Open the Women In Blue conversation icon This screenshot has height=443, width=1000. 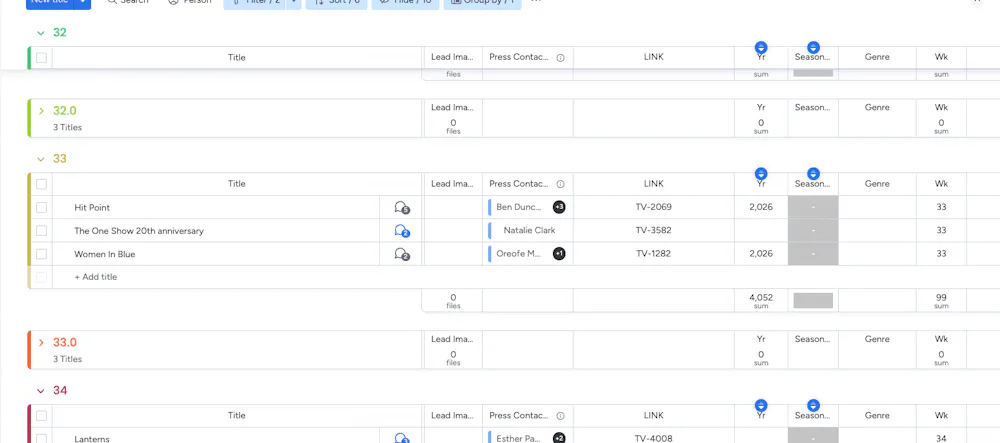pos(401,254)
